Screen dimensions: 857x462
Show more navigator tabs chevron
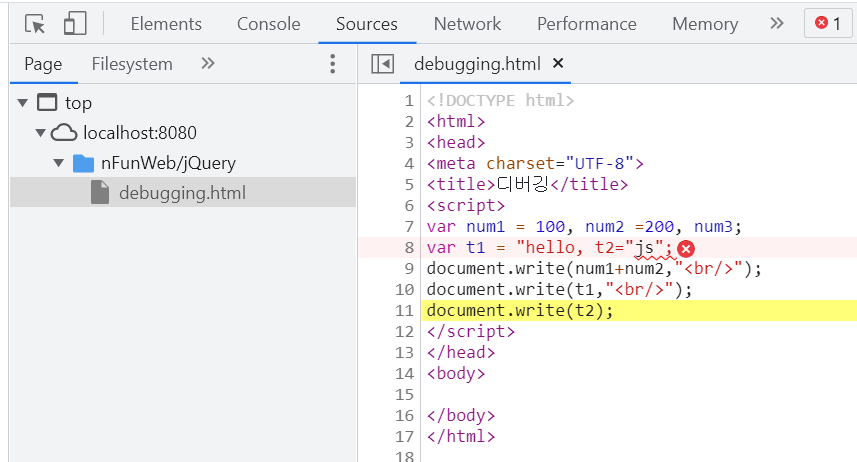point(208,63)
